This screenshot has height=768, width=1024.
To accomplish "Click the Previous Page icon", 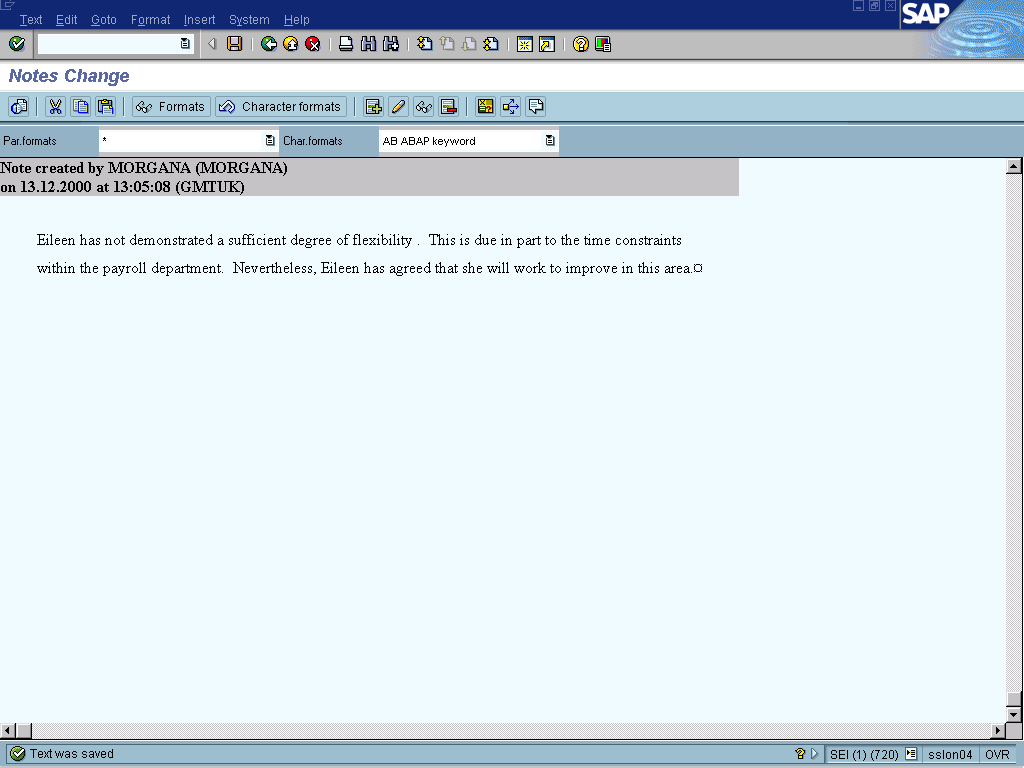I will click(x=447, y=44).
